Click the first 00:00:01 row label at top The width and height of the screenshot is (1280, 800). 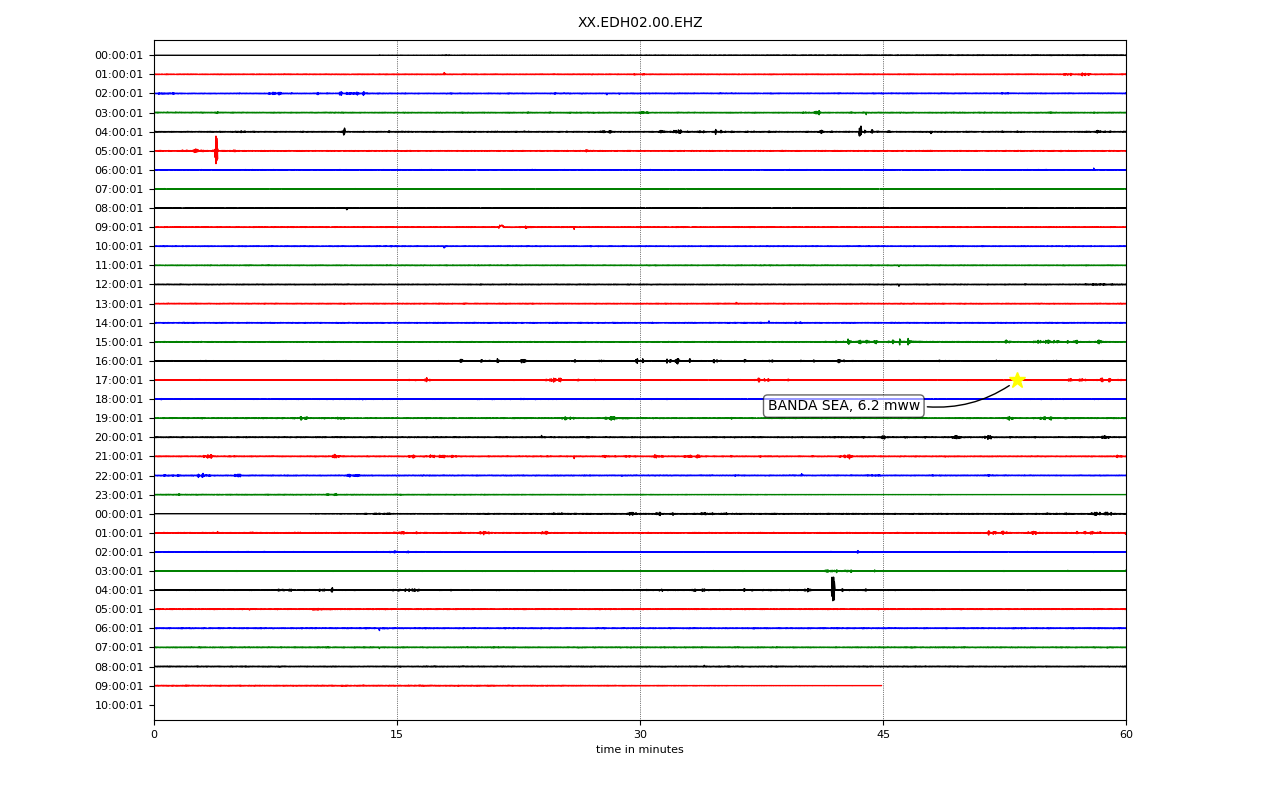point(119,56)
